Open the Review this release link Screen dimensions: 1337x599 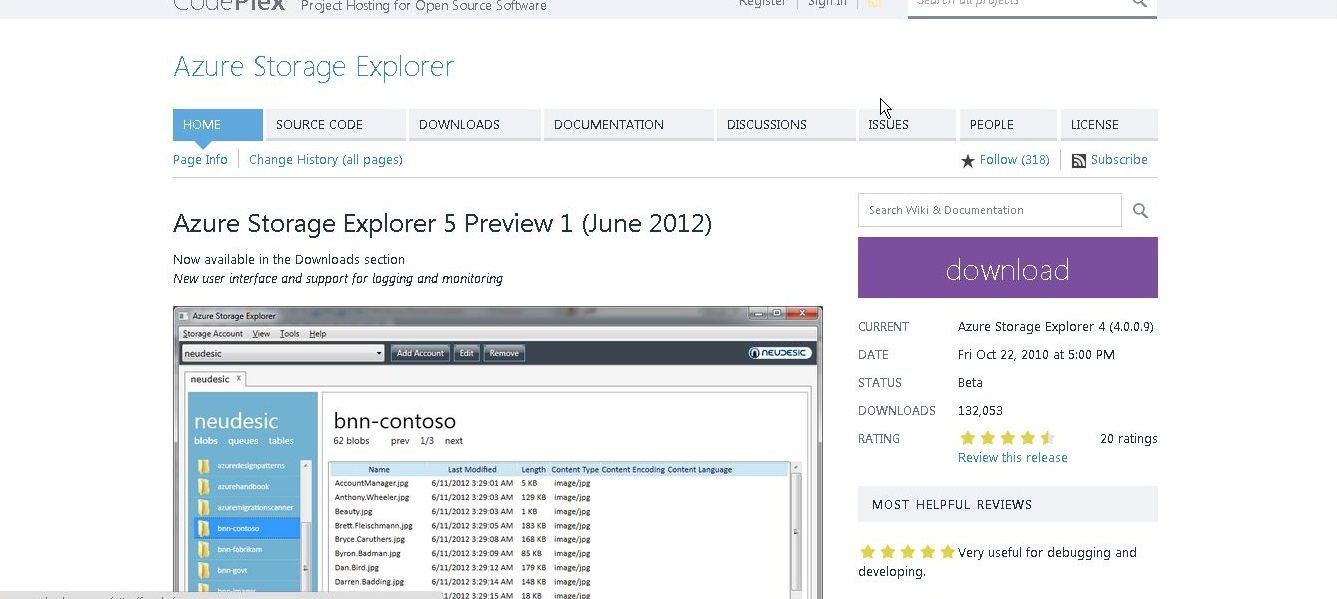(x=1013, y=458)
